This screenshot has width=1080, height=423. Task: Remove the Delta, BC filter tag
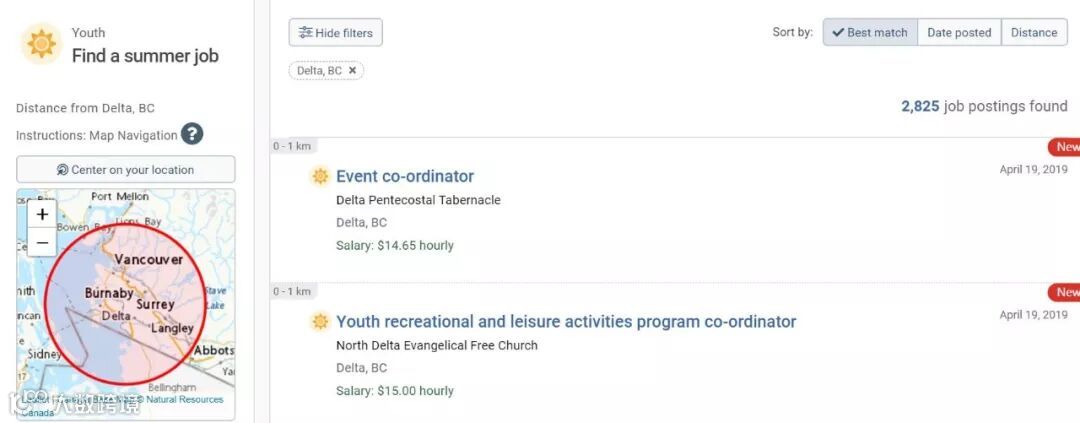(x=352, y=71)
